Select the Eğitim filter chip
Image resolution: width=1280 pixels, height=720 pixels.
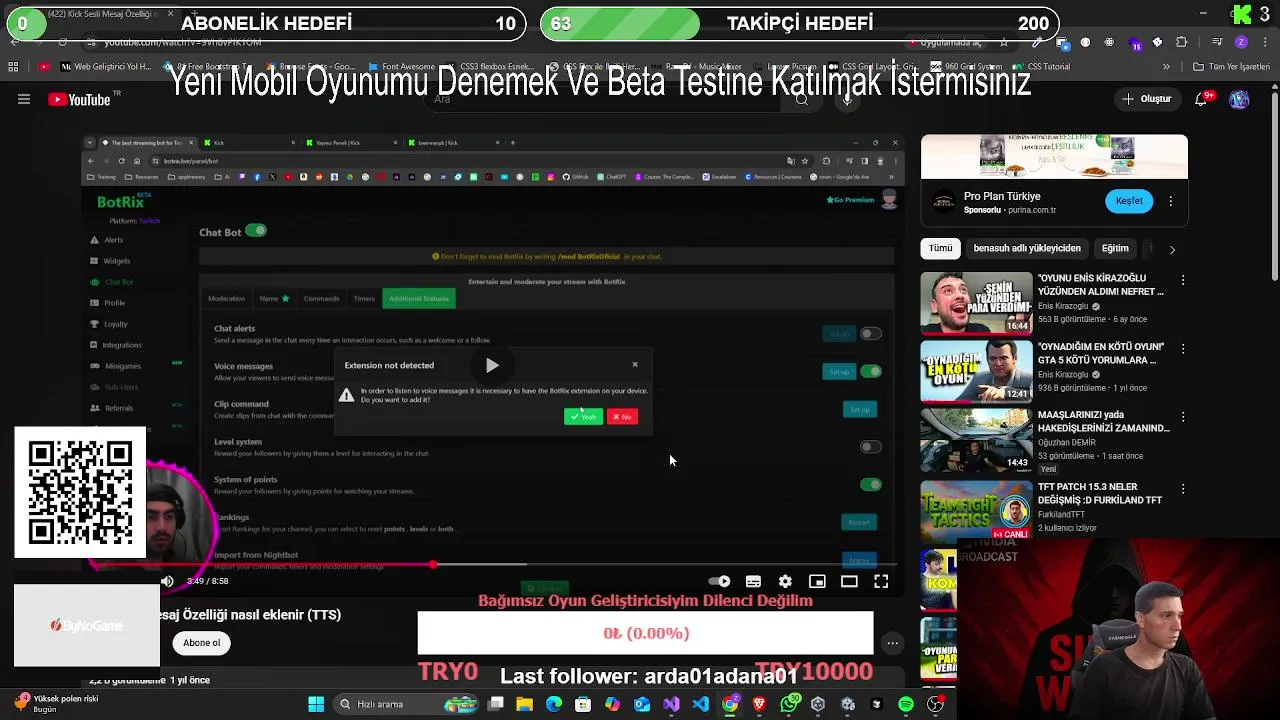coord(1115,248)
